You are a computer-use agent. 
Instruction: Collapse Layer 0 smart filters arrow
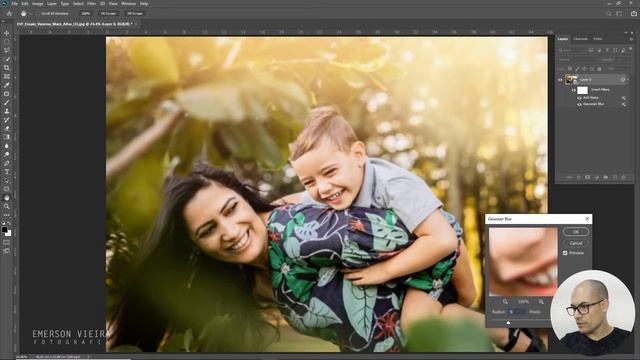628,80
